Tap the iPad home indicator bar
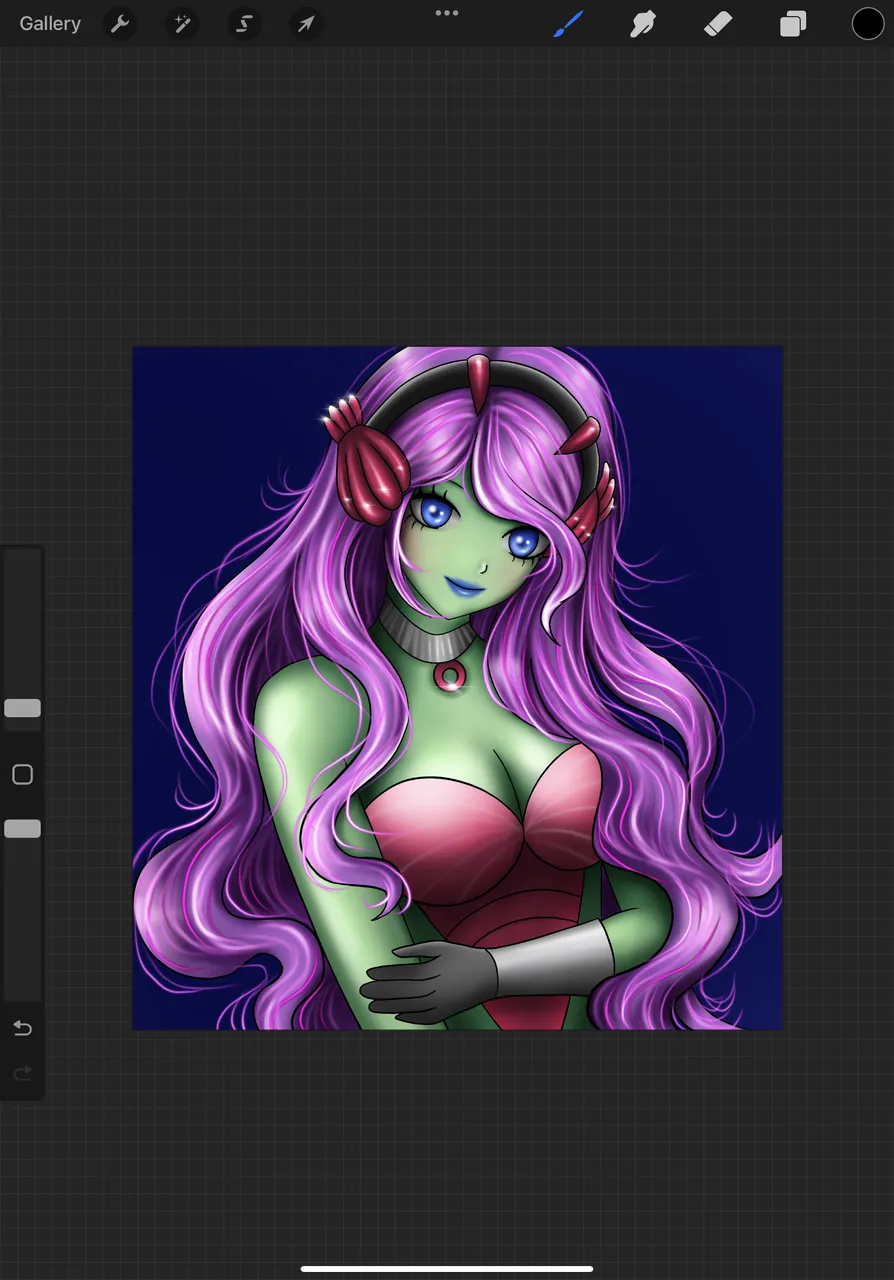 [x=447, y=1269]
